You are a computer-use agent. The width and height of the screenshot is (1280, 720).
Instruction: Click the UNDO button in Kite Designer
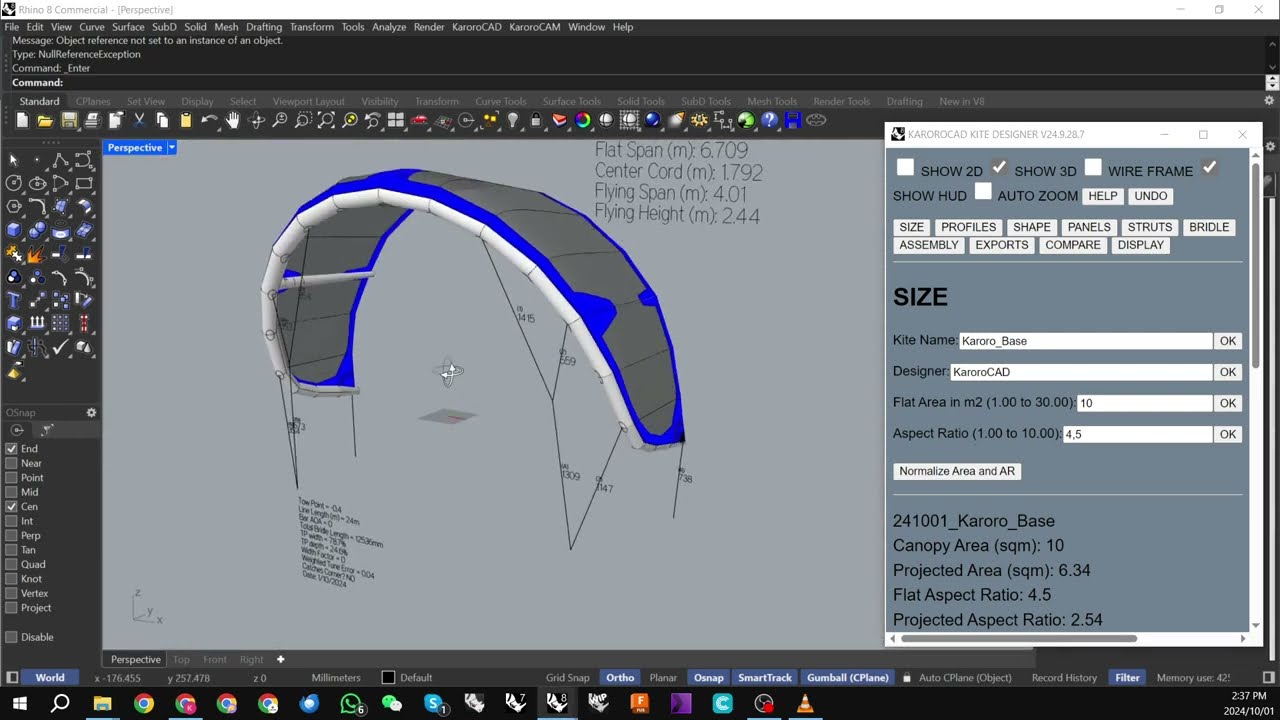[1151, 196]
